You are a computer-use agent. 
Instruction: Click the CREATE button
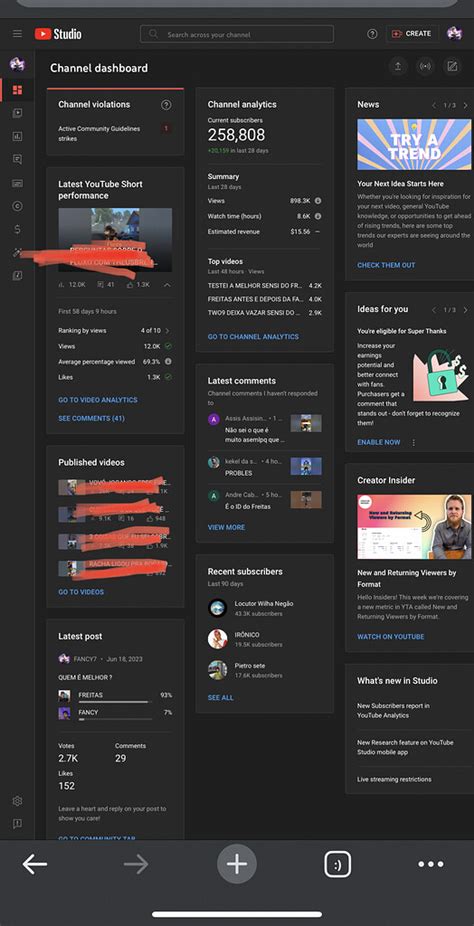[412, 34]
